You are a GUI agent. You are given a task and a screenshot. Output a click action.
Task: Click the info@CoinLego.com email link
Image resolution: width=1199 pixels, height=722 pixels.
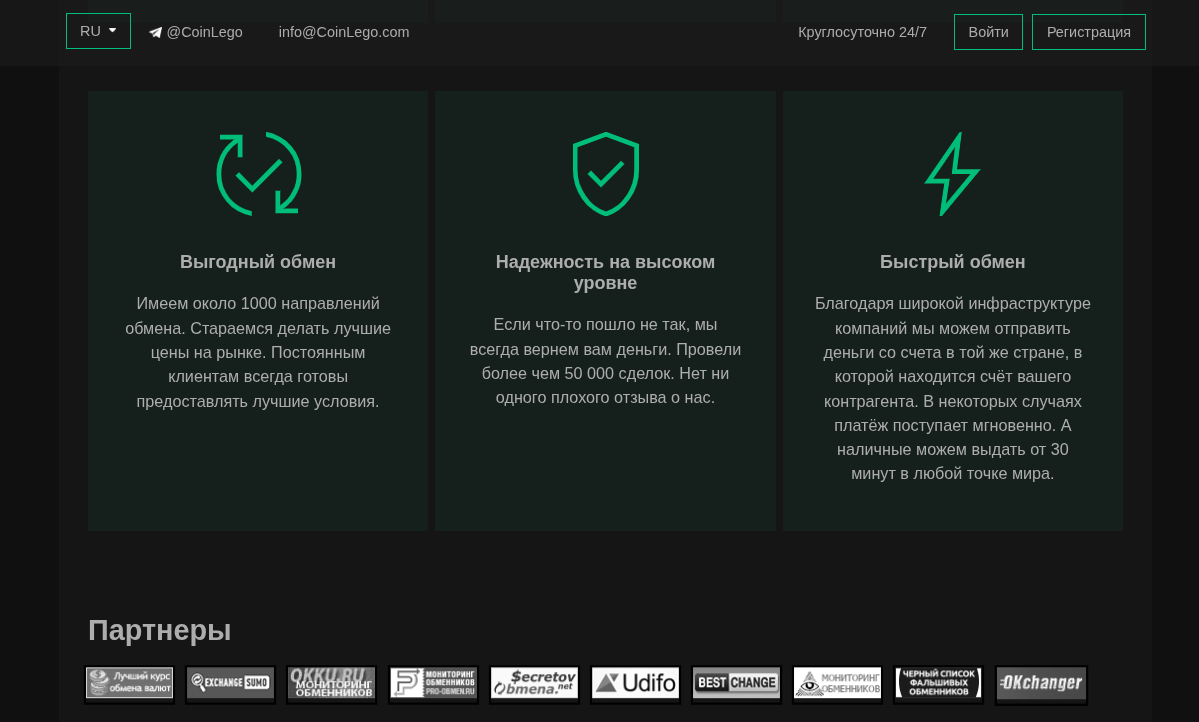[343, 32]
